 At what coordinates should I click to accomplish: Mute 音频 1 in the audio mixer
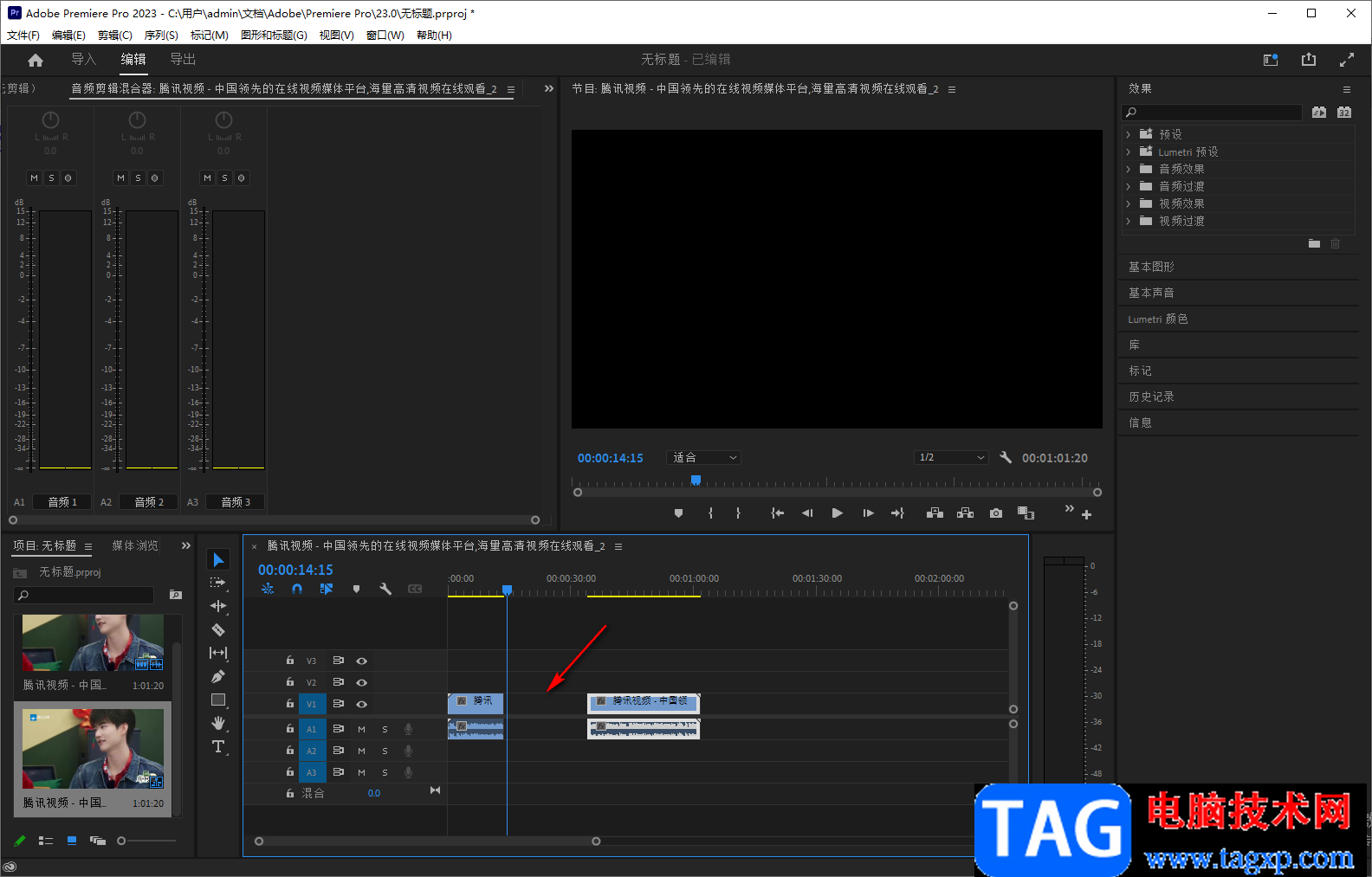point(34,178)
